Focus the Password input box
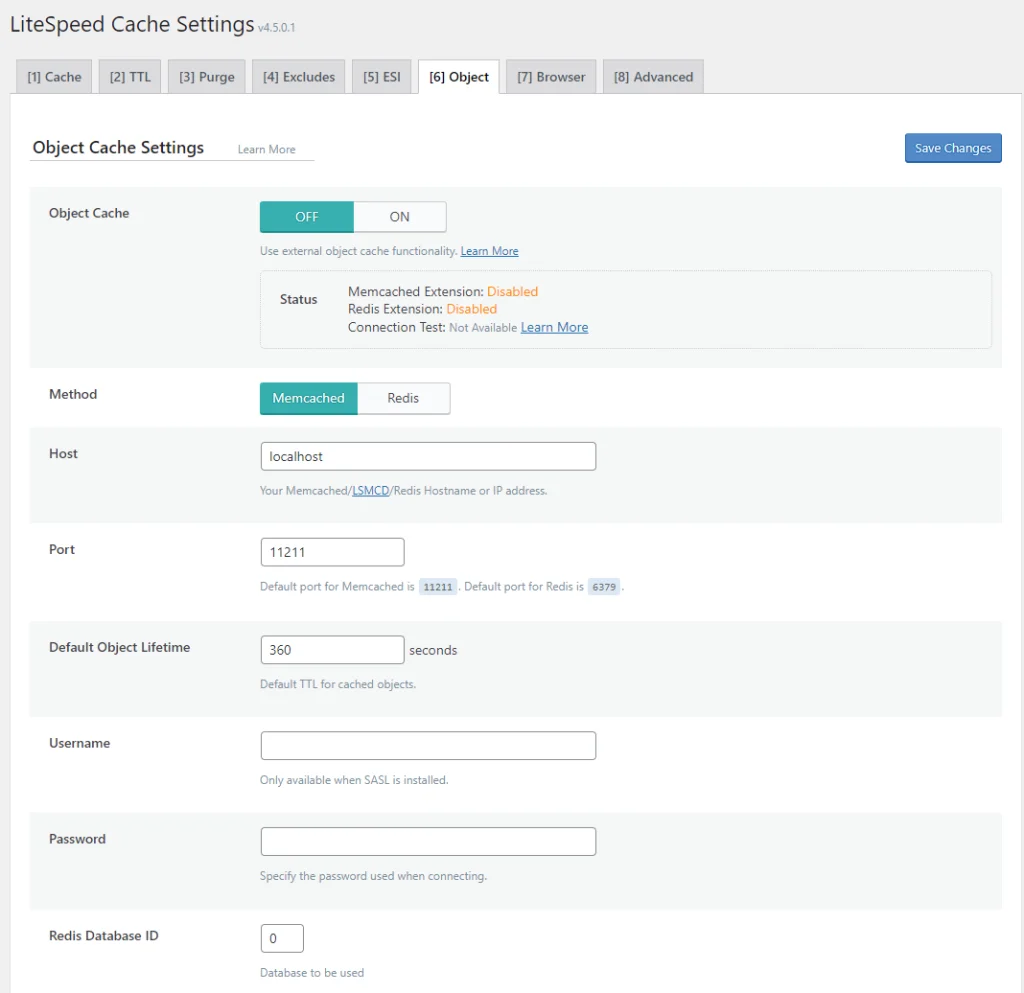Image resolution: width=1024 pixels, height=993 pixels. (428, 842)
